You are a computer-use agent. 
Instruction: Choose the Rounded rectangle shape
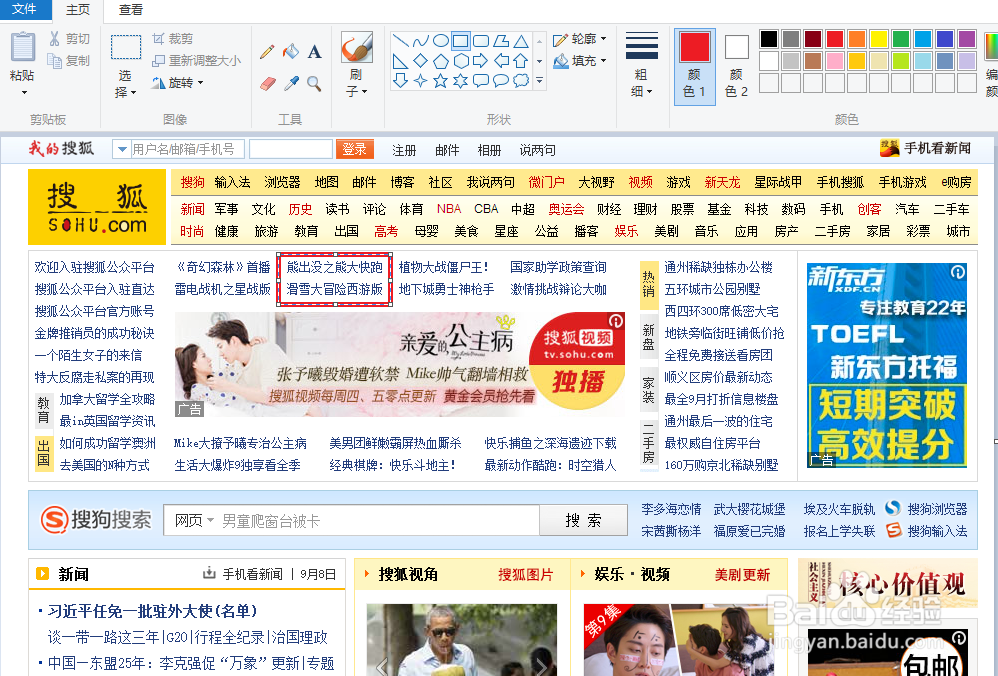481,41
